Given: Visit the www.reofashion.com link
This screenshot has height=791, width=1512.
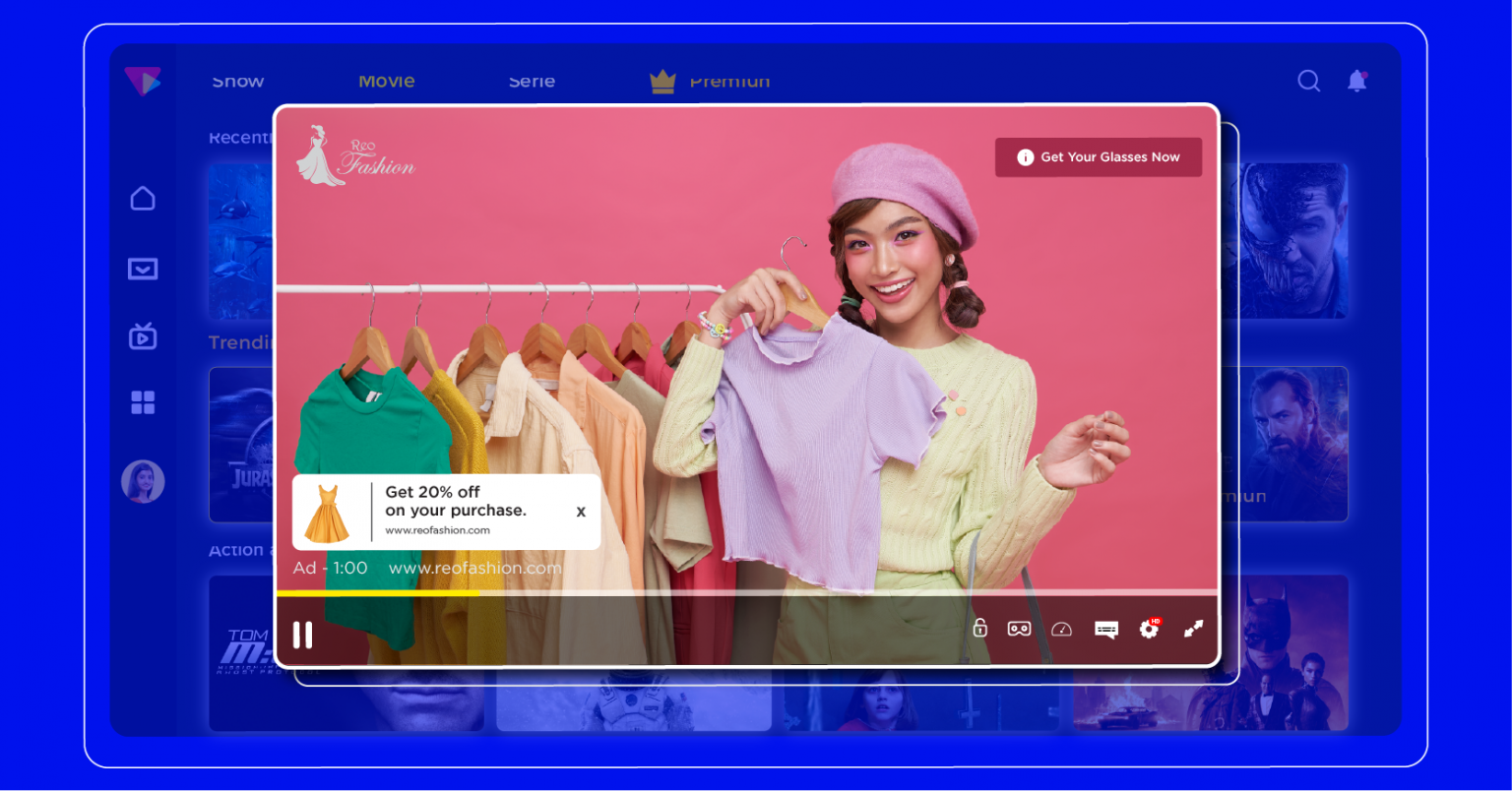Looking at the screenshot, I should (x=474, y=568).
